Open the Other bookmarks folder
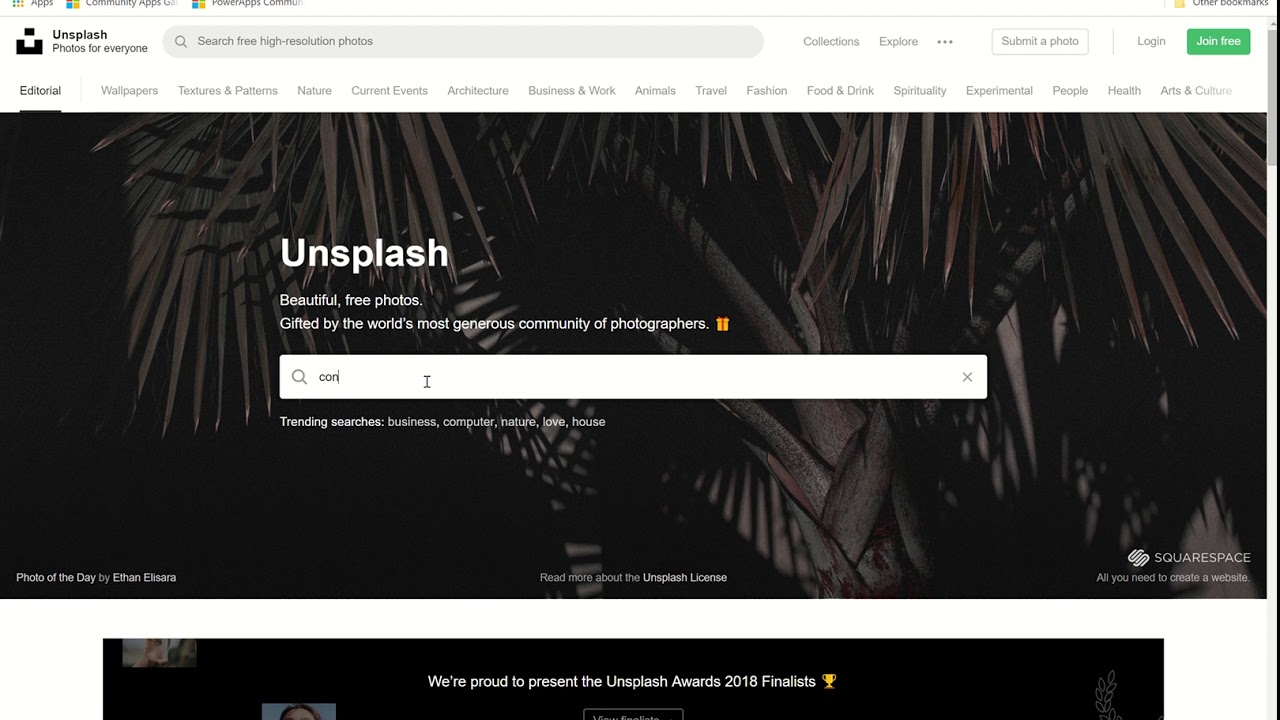Screen dimensions: 1280x720 click(x=1221, y=4)
